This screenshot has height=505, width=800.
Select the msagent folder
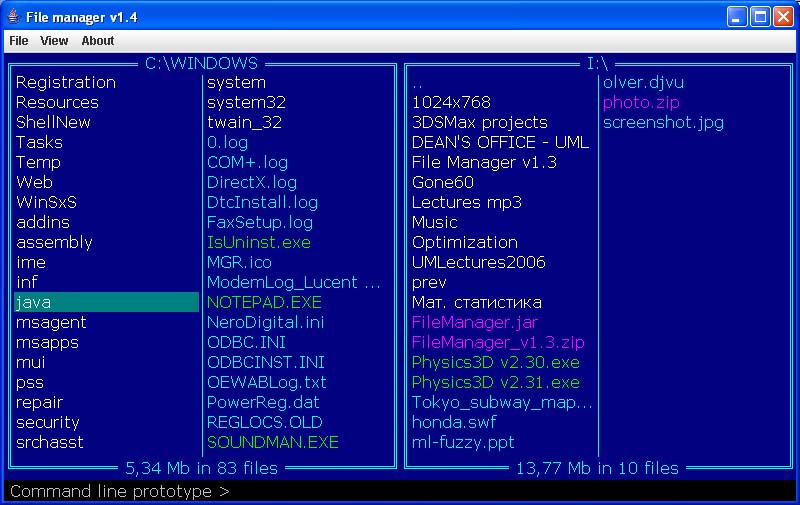point(51,322)
